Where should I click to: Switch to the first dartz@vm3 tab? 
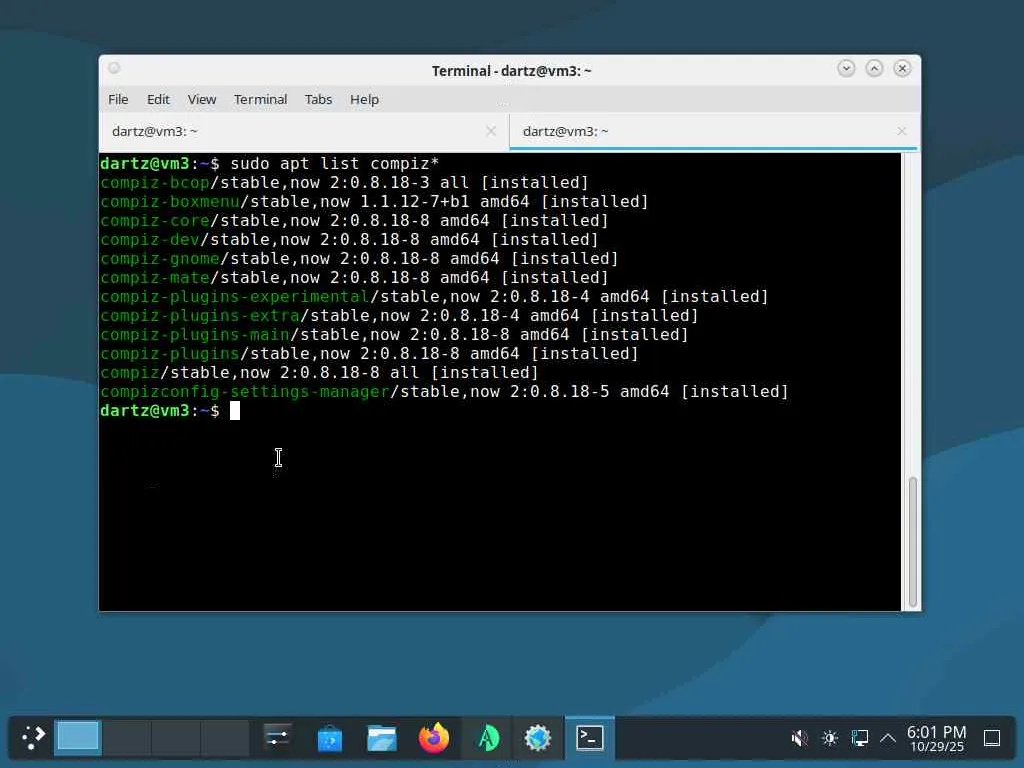(x=304, y=131)
